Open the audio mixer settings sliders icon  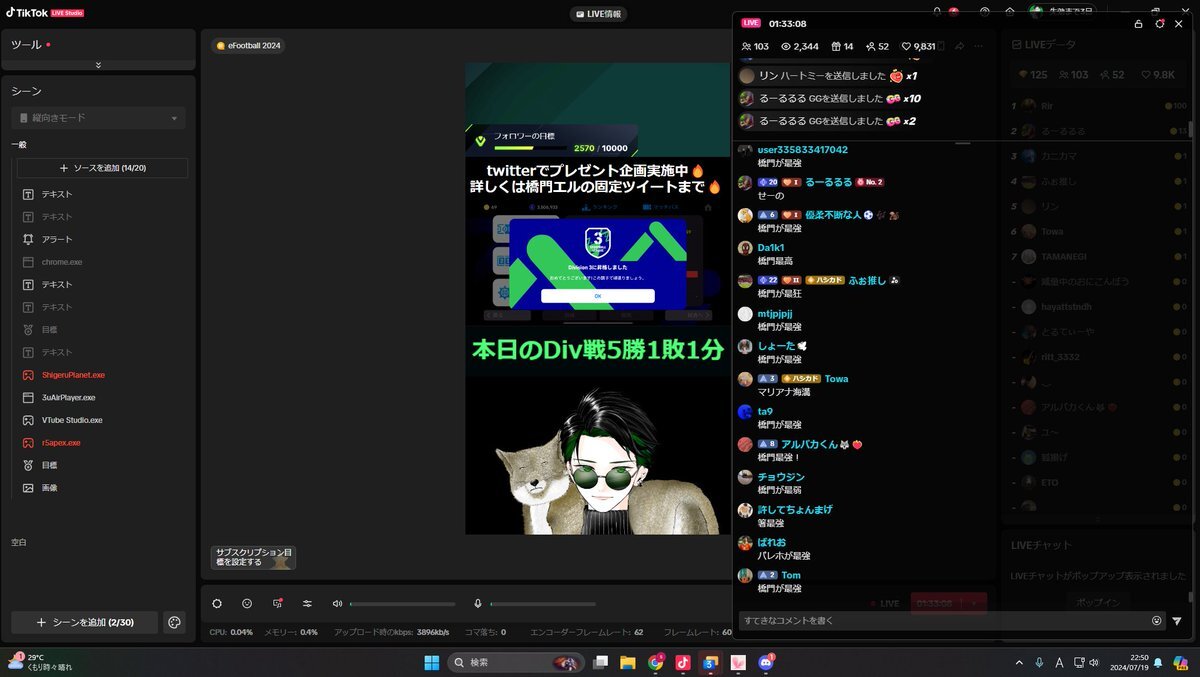click(307, 603)
